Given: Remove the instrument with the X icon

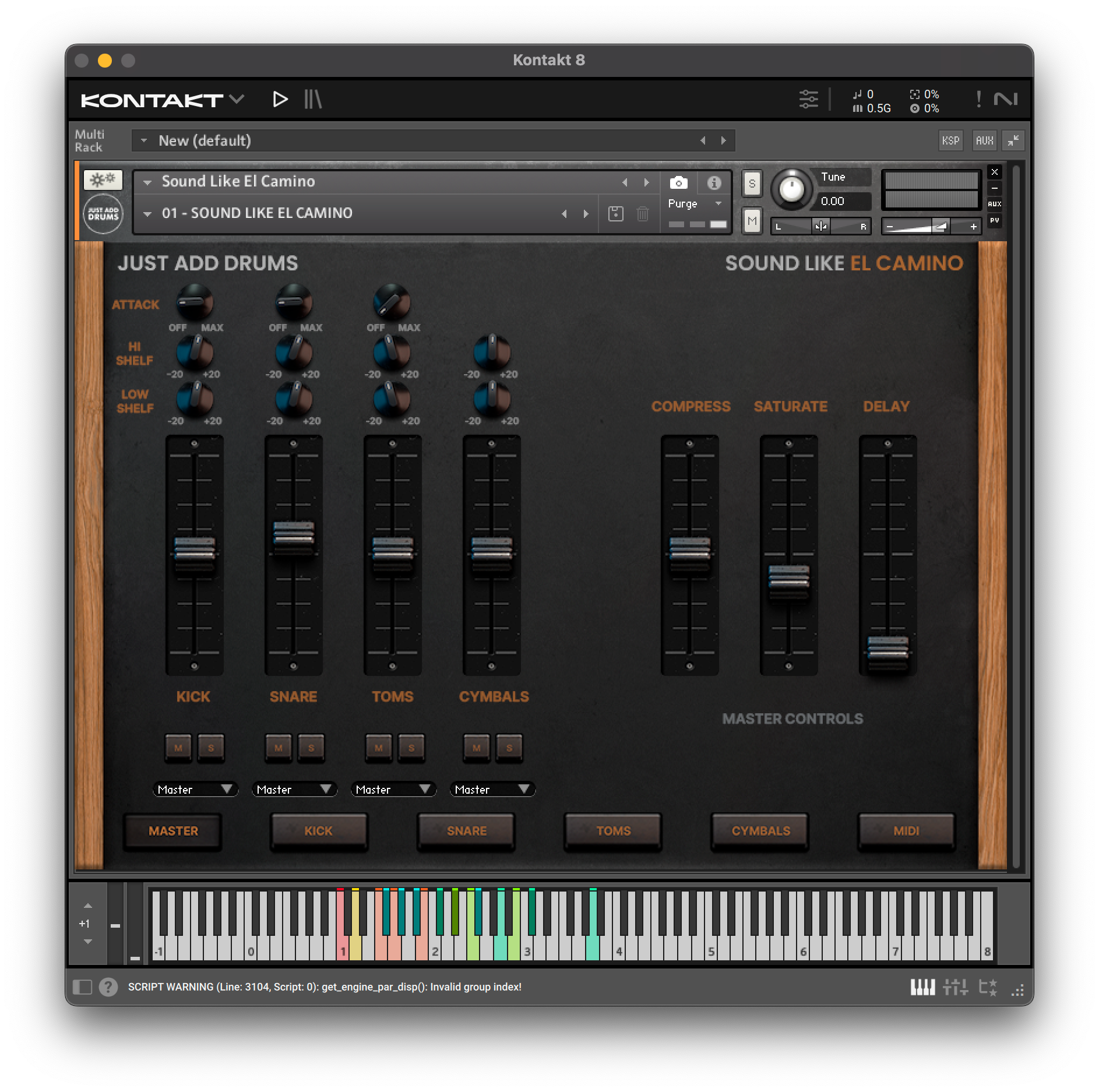Looking at the screenshot, I should click(x=995, y=172).
